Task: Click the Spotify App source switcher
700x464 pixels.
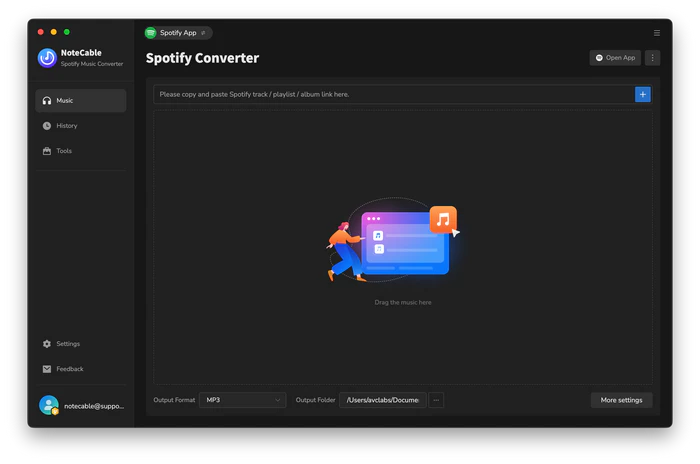Action: click(178, 33)
